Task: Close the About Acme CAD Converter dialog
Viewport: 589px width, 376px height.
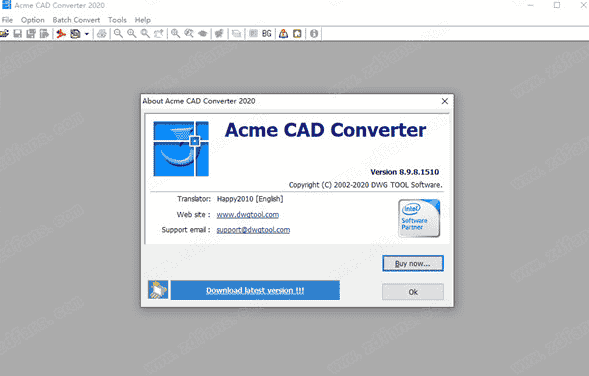Action: [445, 101]
